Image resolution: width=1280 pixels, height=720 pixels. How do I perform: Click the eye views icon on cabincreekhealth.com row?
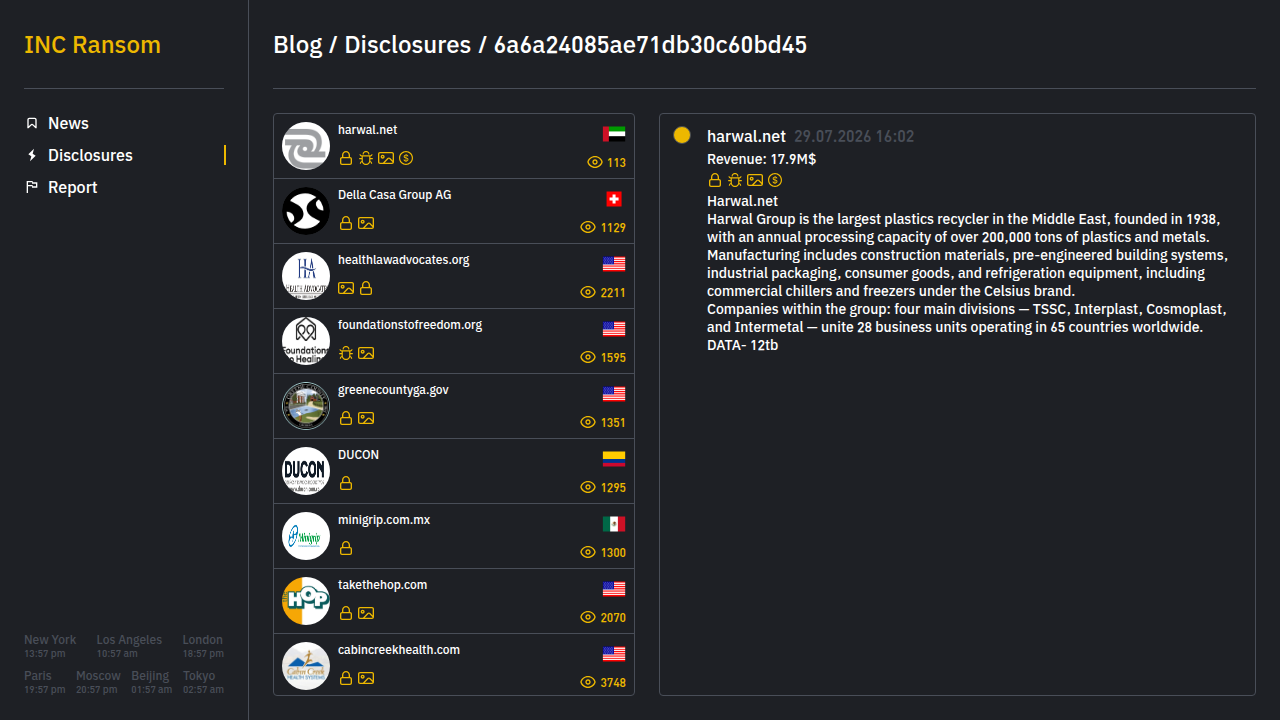(x=588, y=682)
